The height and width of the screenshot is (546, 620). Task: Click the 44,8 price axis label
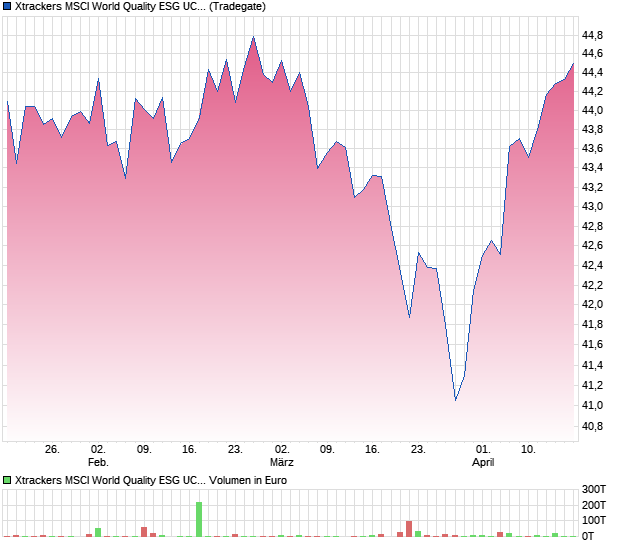pyautogui.click(x=592, y=36)
